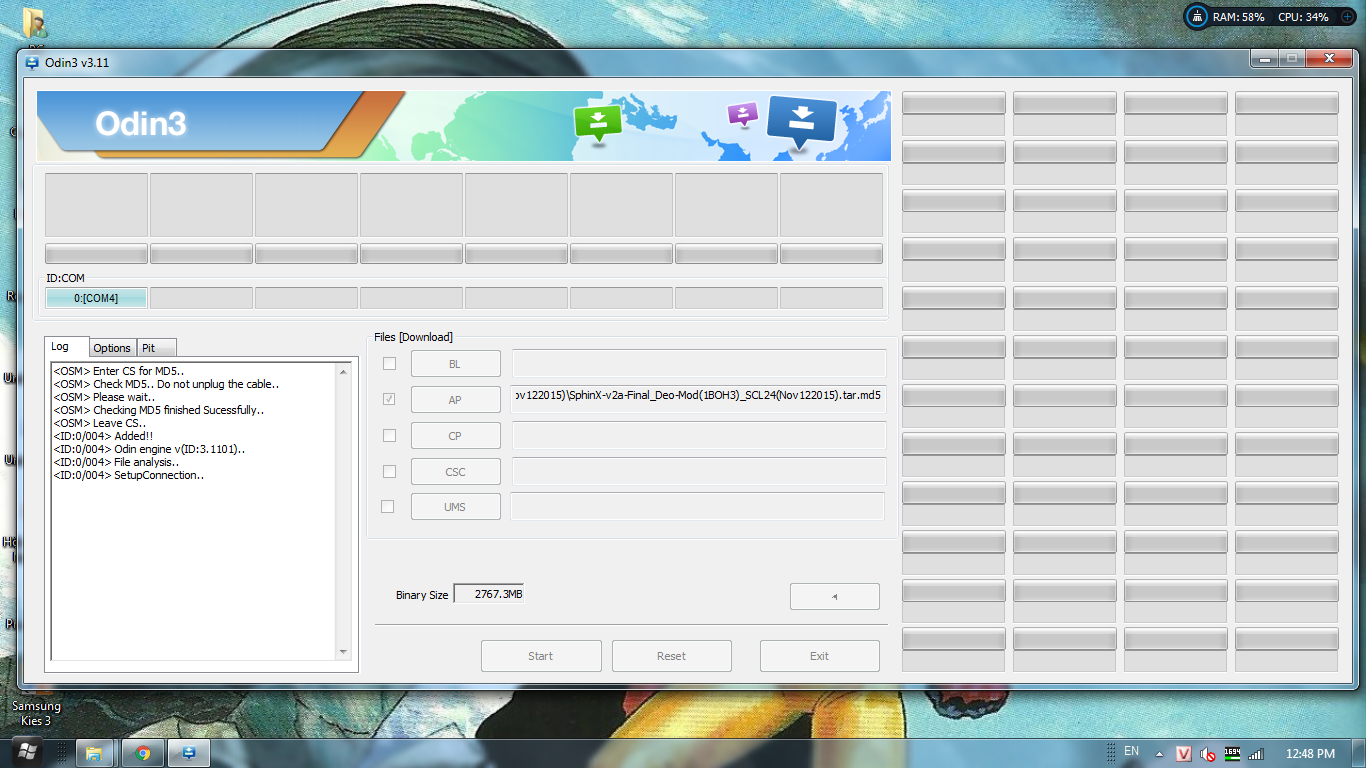Image resolution: width=1366 pixels, height=768 pixels.
Task: Click 'Checking MD5 finished Sucessfully' log line
Action: 159,410
